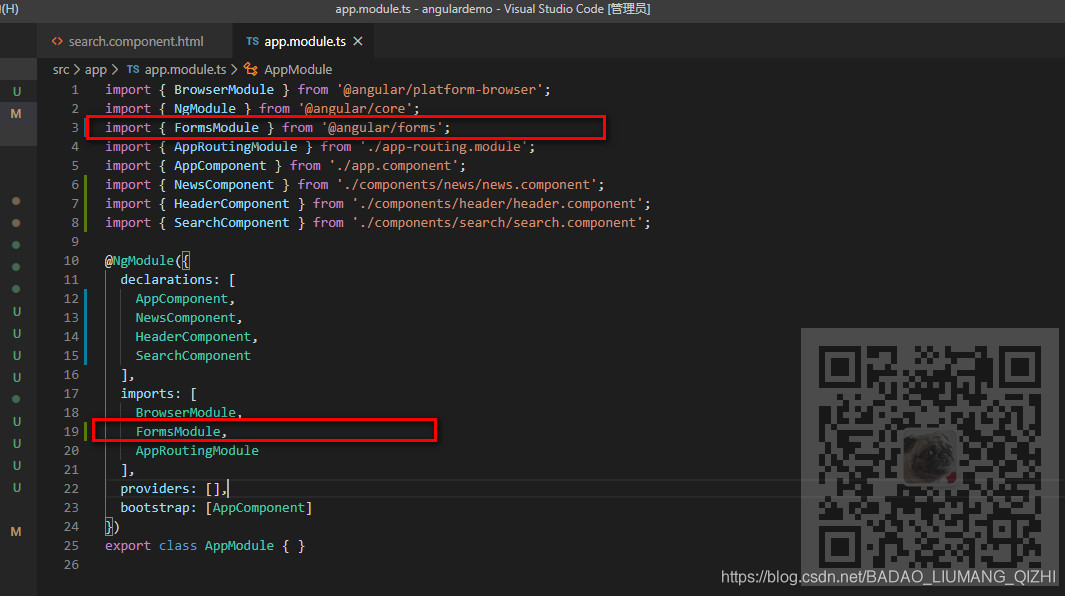Open the app breadcrumb dropdown
The height and width of the screenshot is (596, 1065).
click(95, 69)
